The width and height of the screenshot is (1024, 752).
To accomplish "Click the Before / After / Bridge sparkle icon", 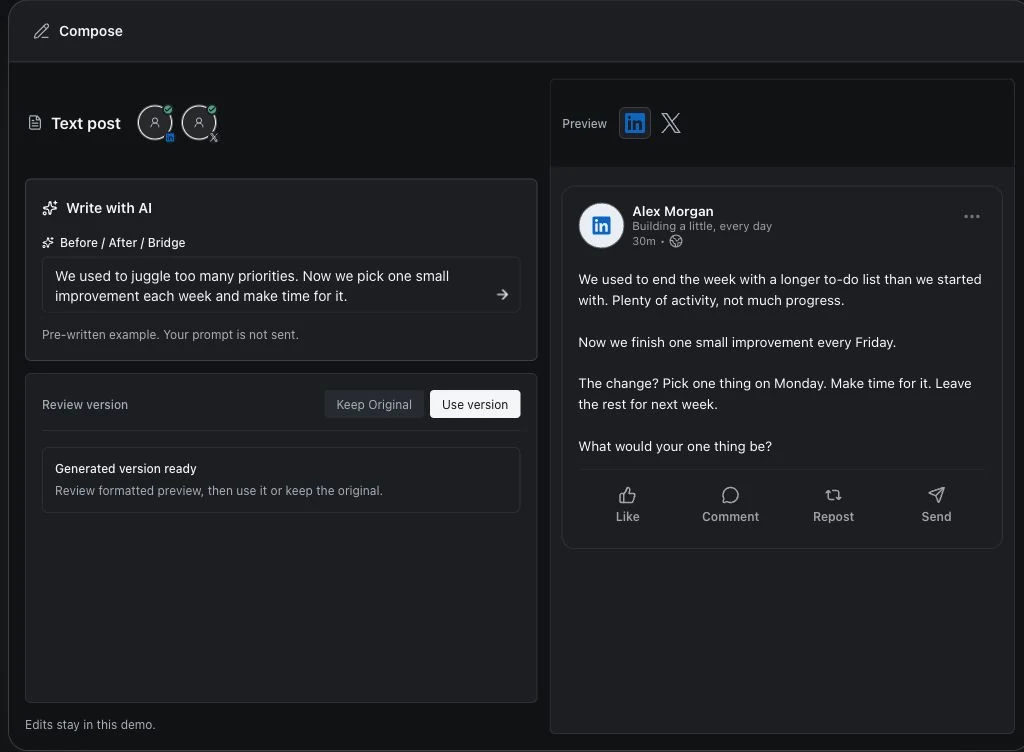I will (48, 243).
